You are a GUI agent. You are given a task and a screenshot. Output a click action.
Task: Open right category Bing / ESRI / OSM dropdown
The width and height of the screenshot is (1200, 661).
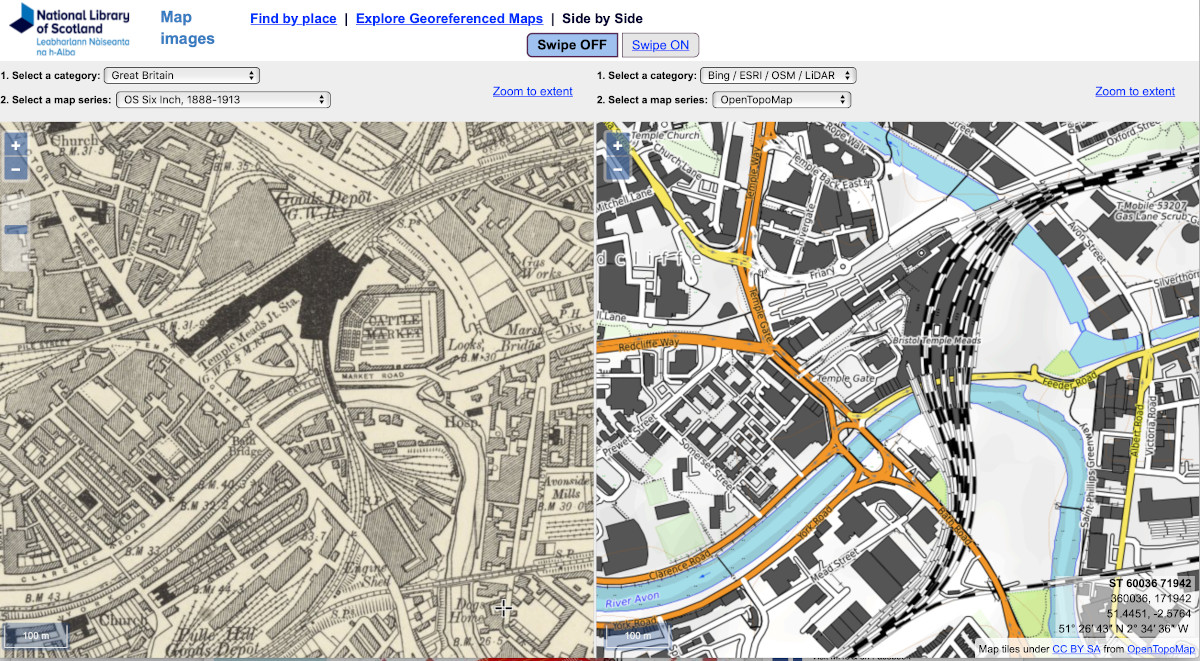coord(778,75)
